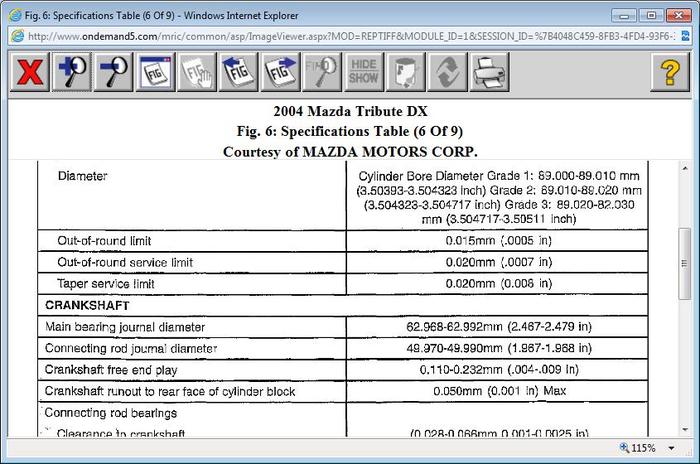This screenshot has height=464, width=700.
Task: Click the '0.020mm (0.008 in)' value
Action: (499, 284)
